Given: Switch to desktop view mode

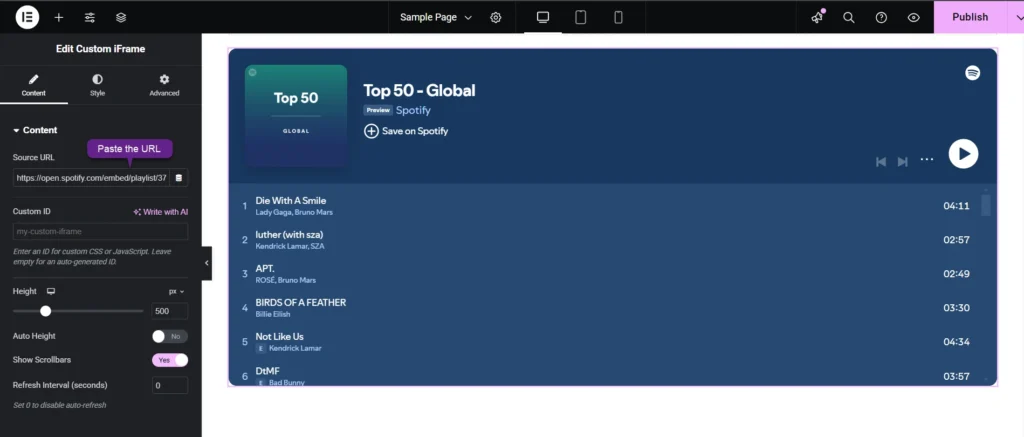Looking at the screenshot, I should pyautogui.click(x=543, y=18).
